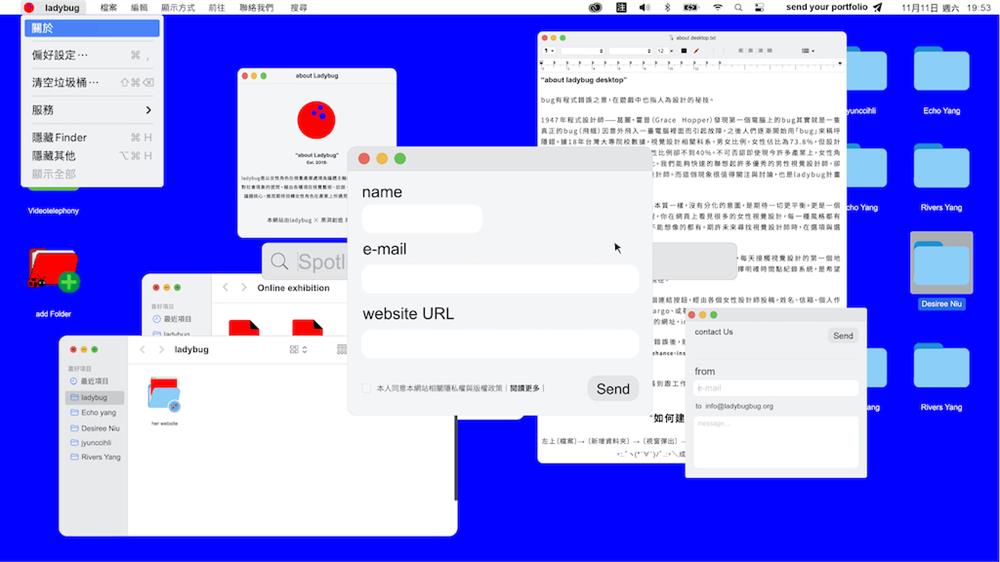The height and width of the screenshot is (562, 1000).
Task: Click Send in the contact Us window
Action: [842, 336]
